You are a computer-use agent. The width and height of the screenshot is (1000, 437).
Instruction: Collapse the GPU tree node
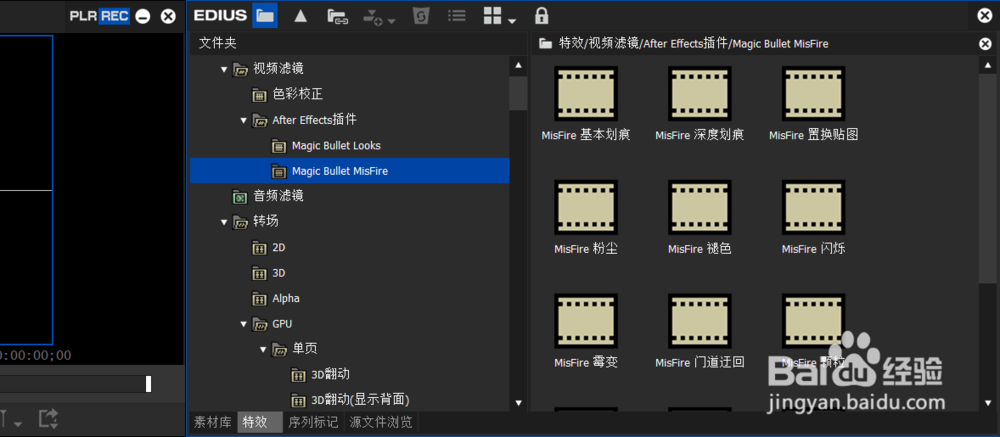[243, 324]
